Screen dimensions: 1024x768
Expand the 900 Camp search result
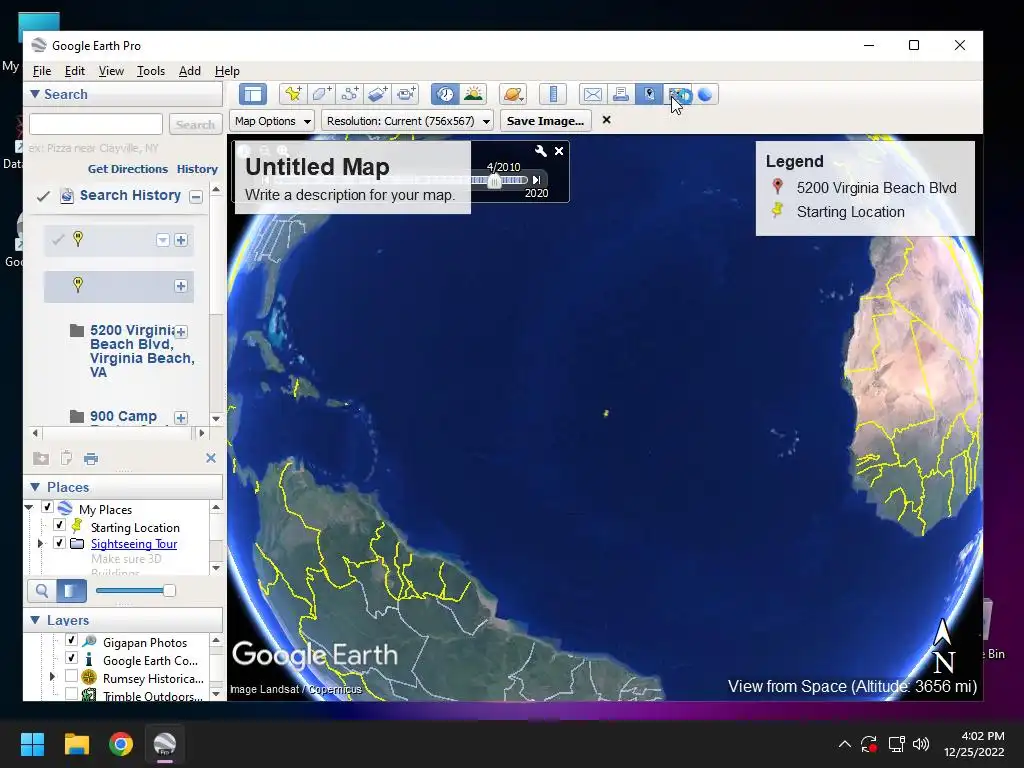(x=181, y=418)
